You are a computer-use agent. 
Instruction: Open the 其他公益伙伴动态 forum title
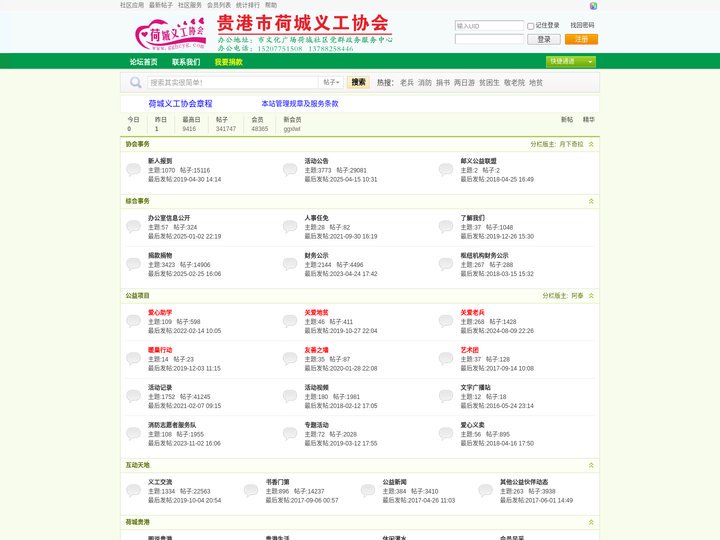[524, 482]
